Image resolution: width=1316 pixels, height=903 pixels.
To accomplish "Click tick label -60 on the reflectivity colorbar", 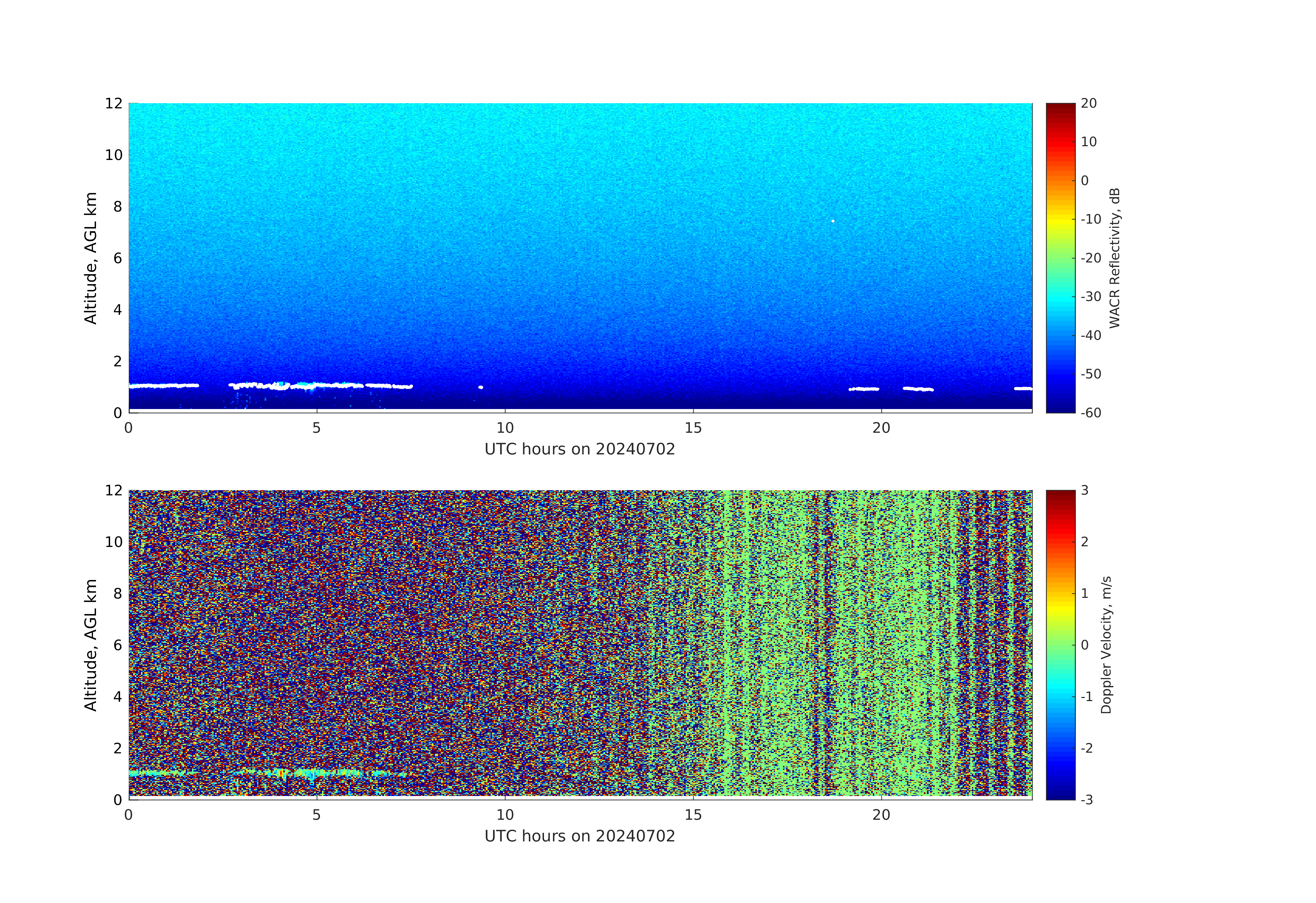I will (1091, 413).
